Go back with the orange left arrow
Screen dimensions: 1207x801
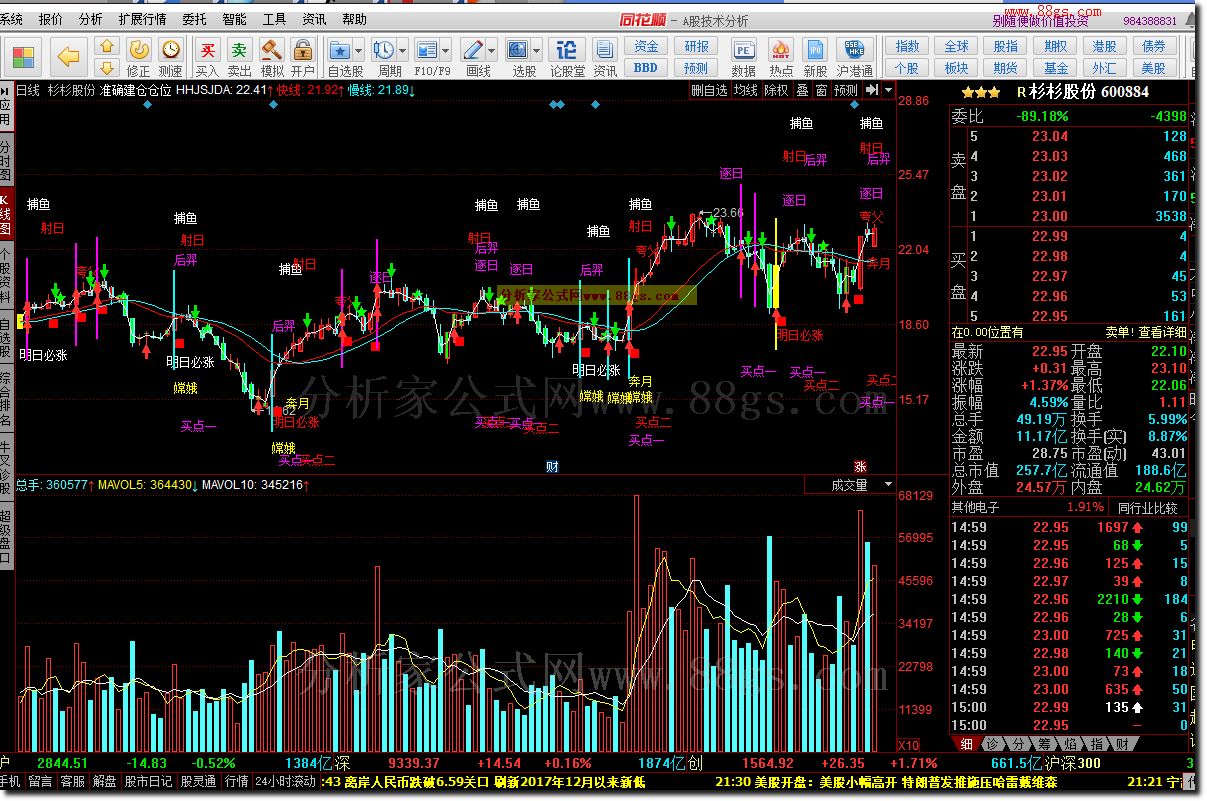click(x=68, y=56)
